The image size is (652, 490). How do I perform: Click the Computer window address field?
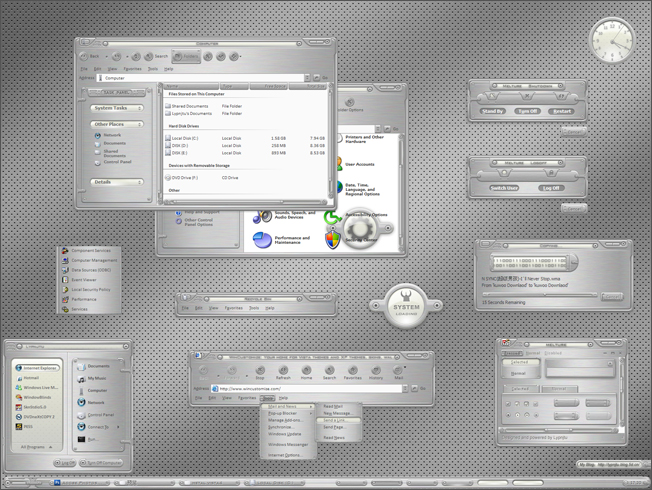200,78
